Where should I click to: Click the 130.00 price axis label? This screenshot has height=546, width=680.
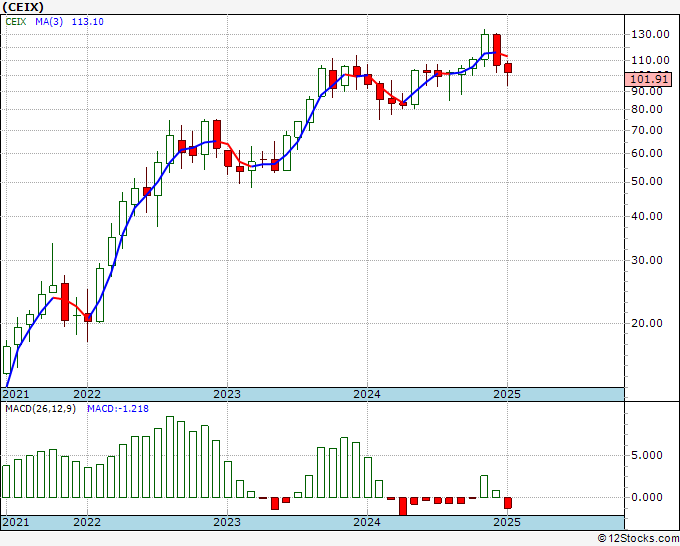tap(650, 34)
